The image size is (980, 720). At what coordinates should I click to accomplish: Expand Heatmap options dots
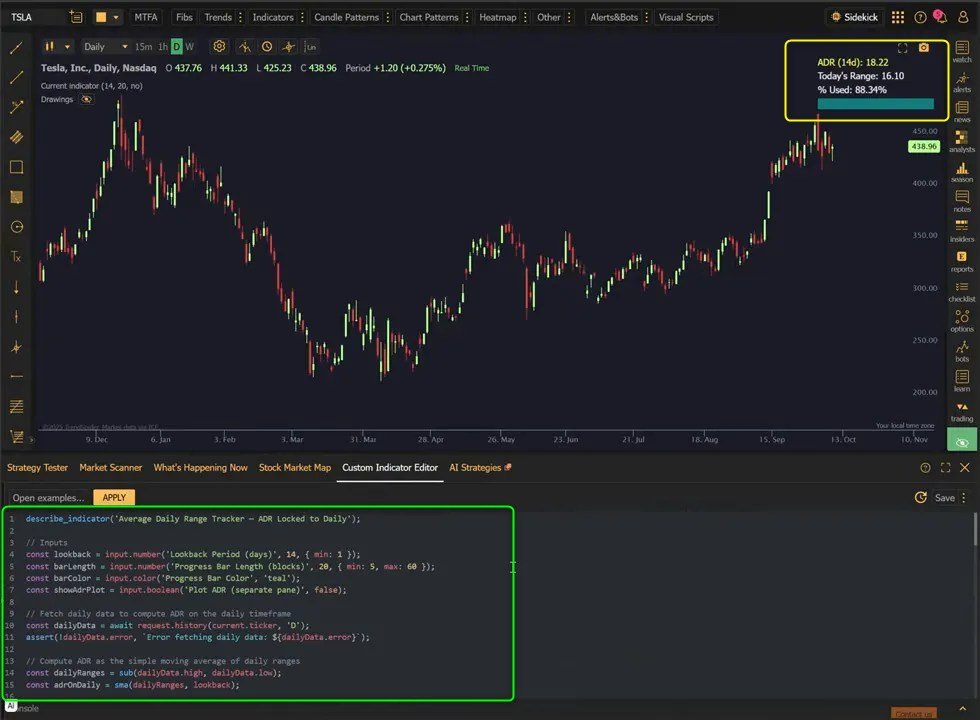525,18
